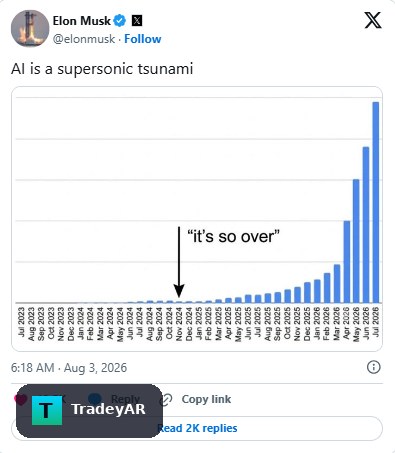Image resolution: width=395 pixels, height=453 pixels.
Task: Click the Copy link text
Action: pyautogui.click(x=206, y=399)
